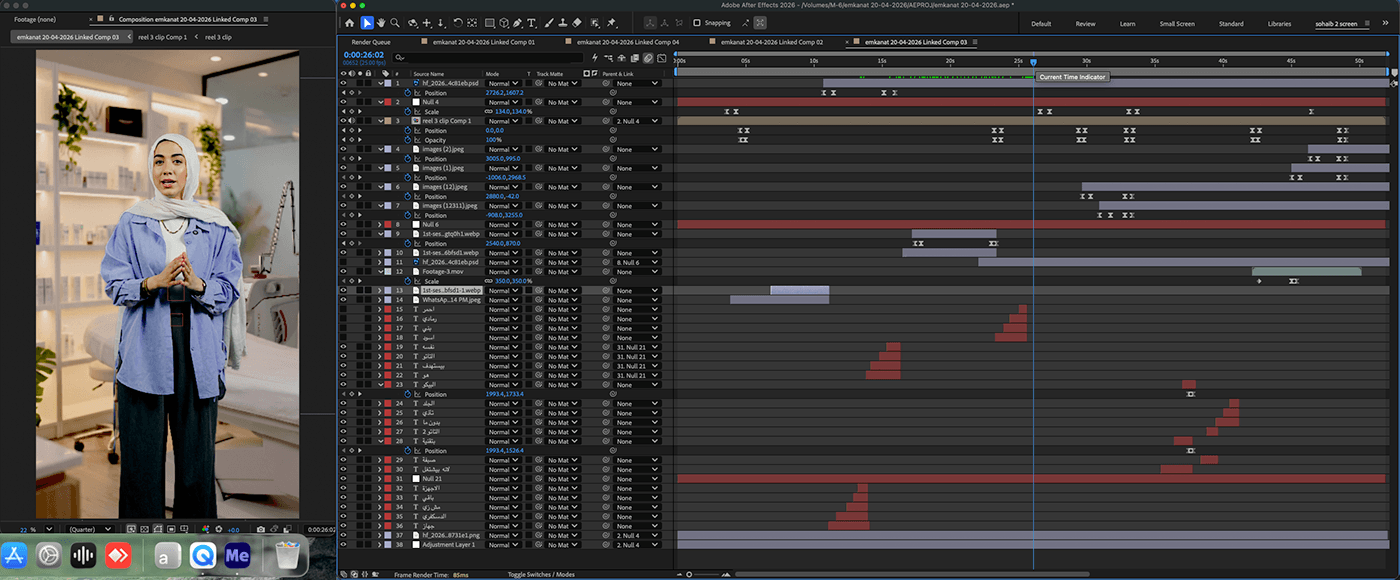
Task: Open Track Matte dropdown for reel 3 clip Comp 1
Action: point(562,121)
